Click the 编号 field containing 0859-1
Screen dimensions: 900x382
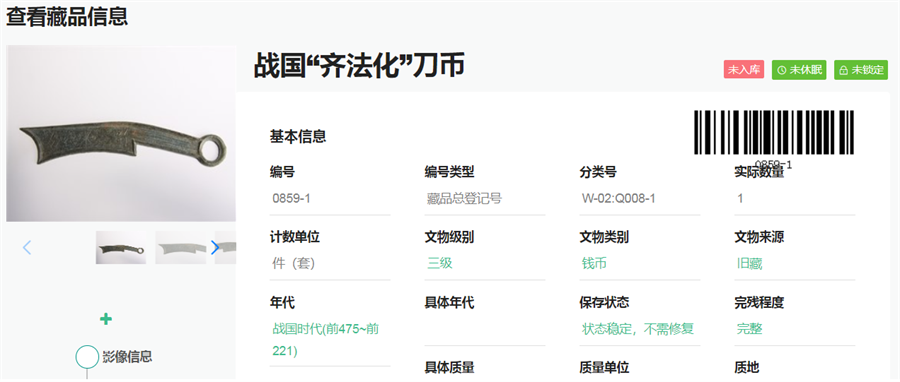click(x=330, y=199)
